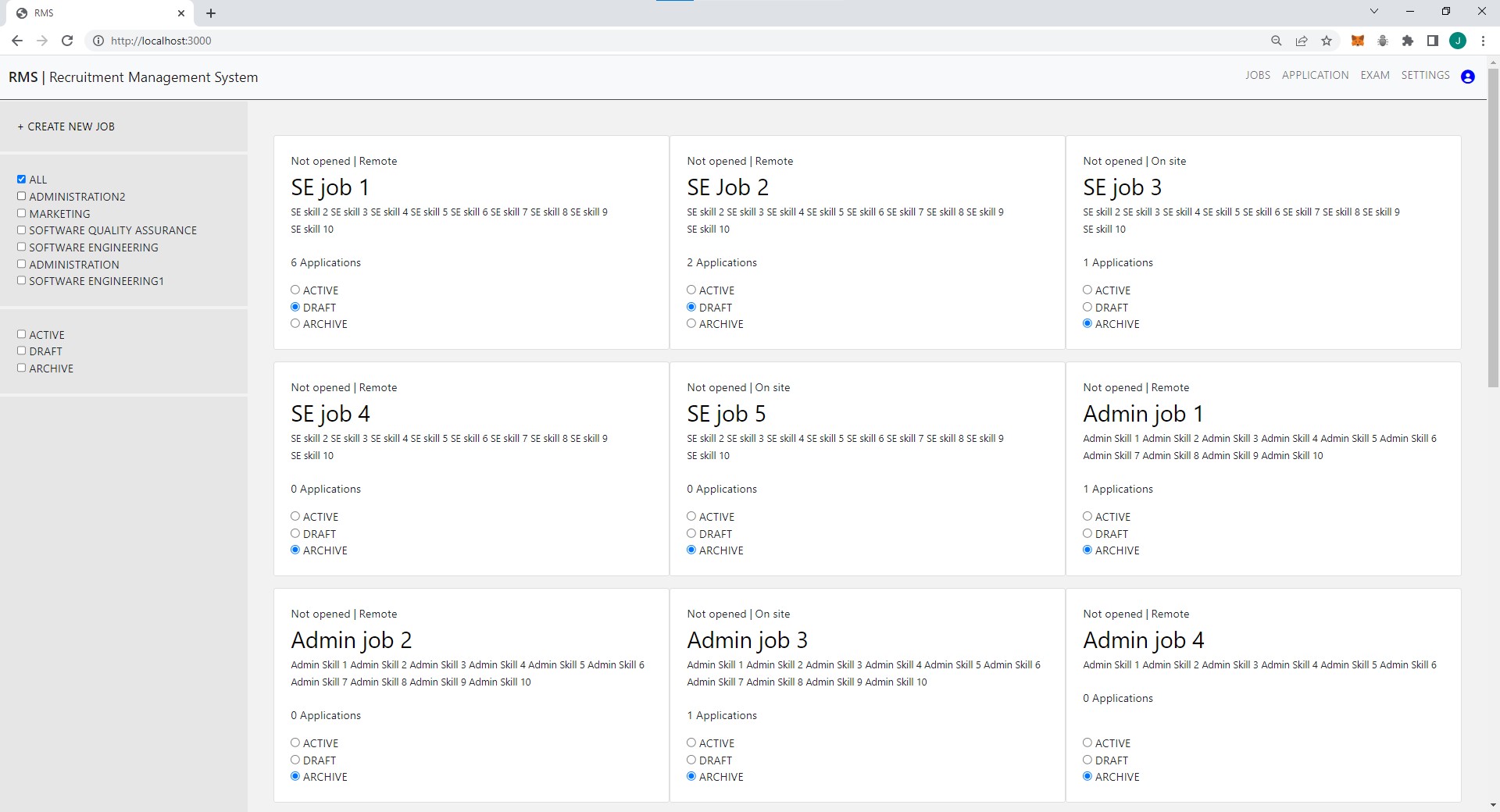Reload the page
Screen dimensions: 1500x812
67,41
